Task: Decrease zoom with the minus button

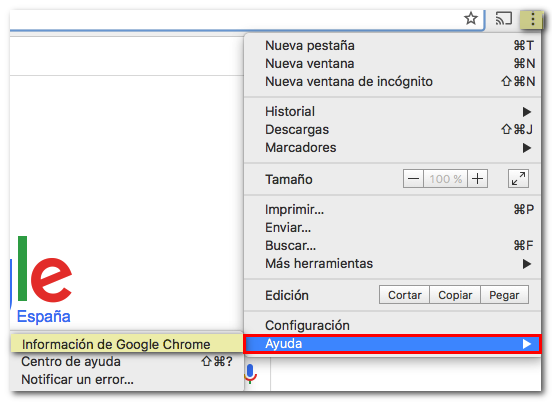Action: [413, 179]
